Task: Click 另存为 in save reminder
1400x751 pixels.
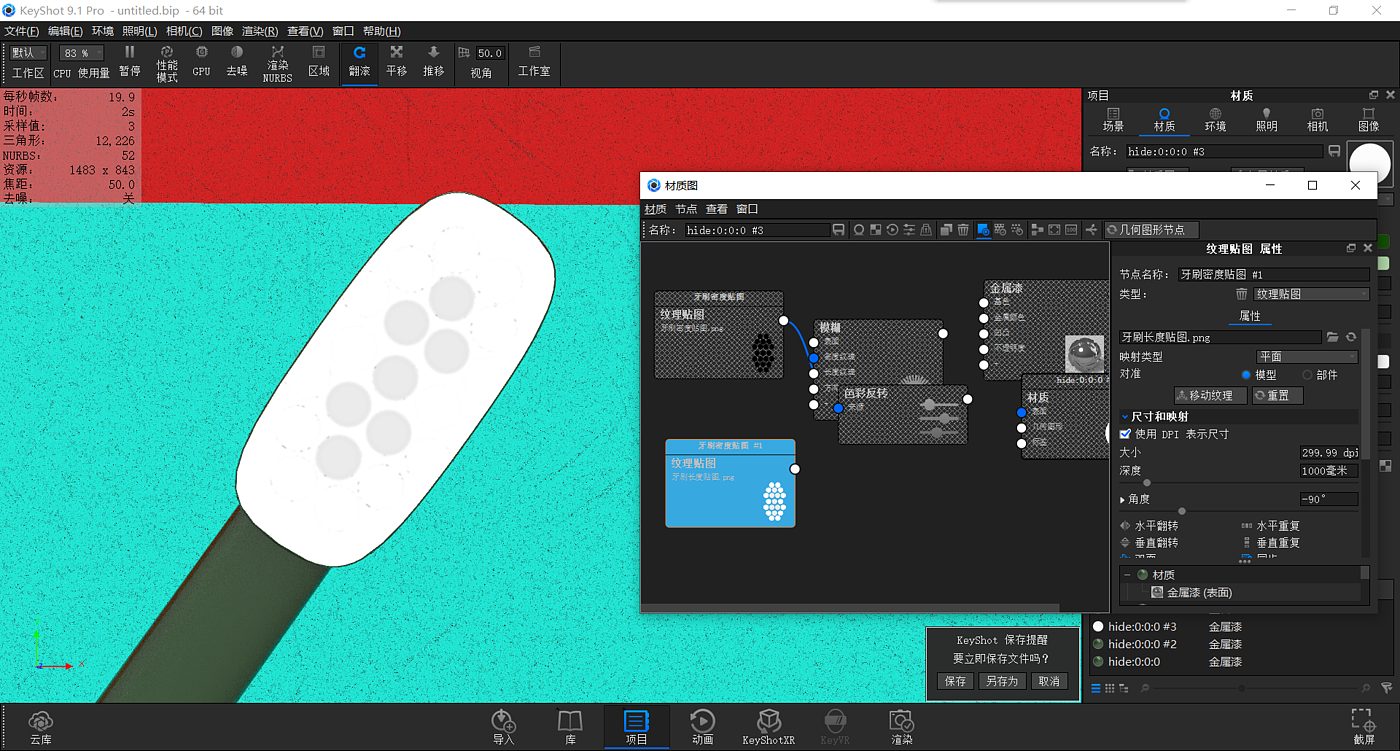Action: 1001,681
